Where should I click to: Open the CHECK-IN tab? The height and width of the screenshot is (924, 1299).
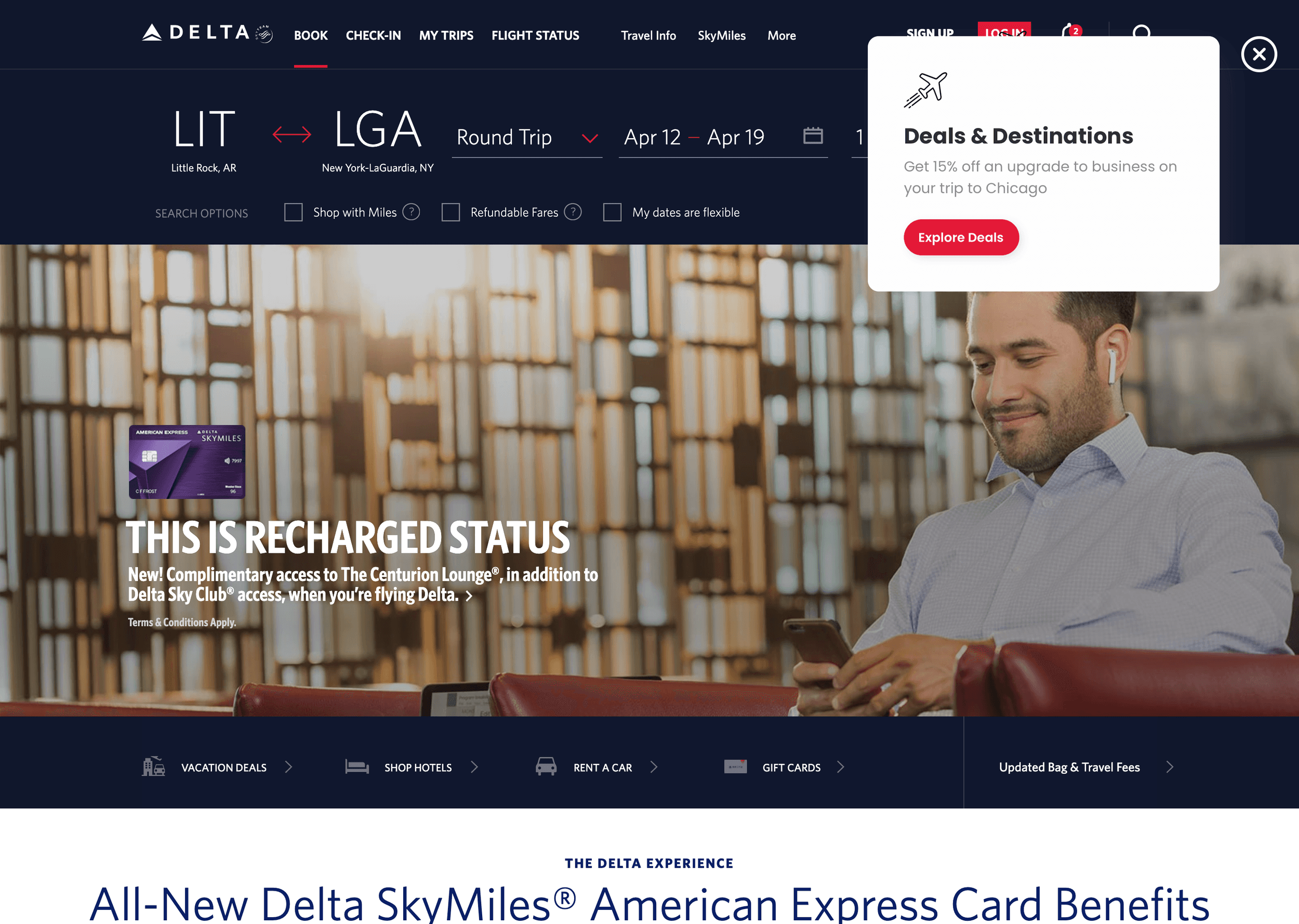point(373,35)
